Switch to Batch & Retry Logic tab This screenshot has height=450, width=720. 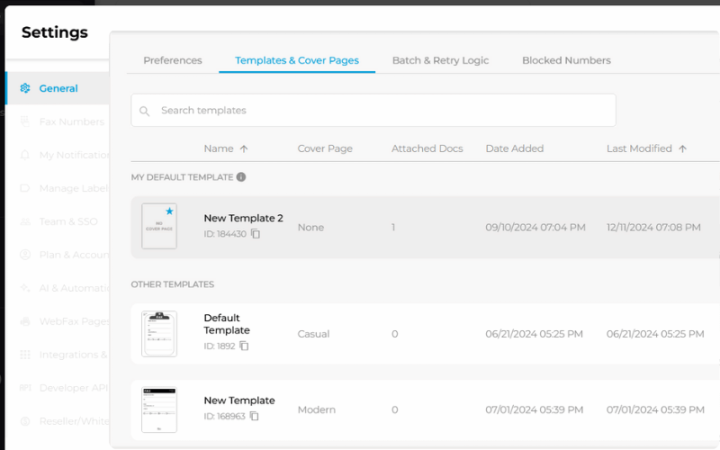440,60
